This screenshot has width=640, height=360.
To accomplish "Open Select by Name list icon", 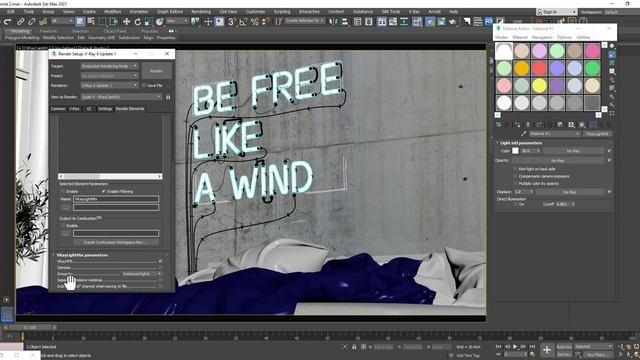I will tap(91, 21).
